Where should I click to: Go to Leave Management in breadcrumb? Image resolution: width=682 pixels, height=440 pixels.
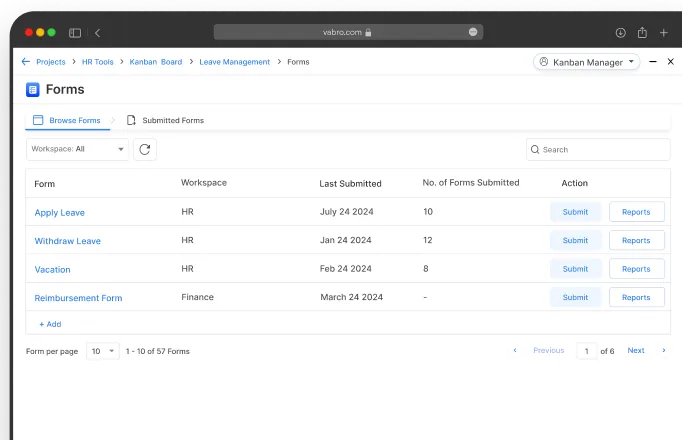(234, 62)
